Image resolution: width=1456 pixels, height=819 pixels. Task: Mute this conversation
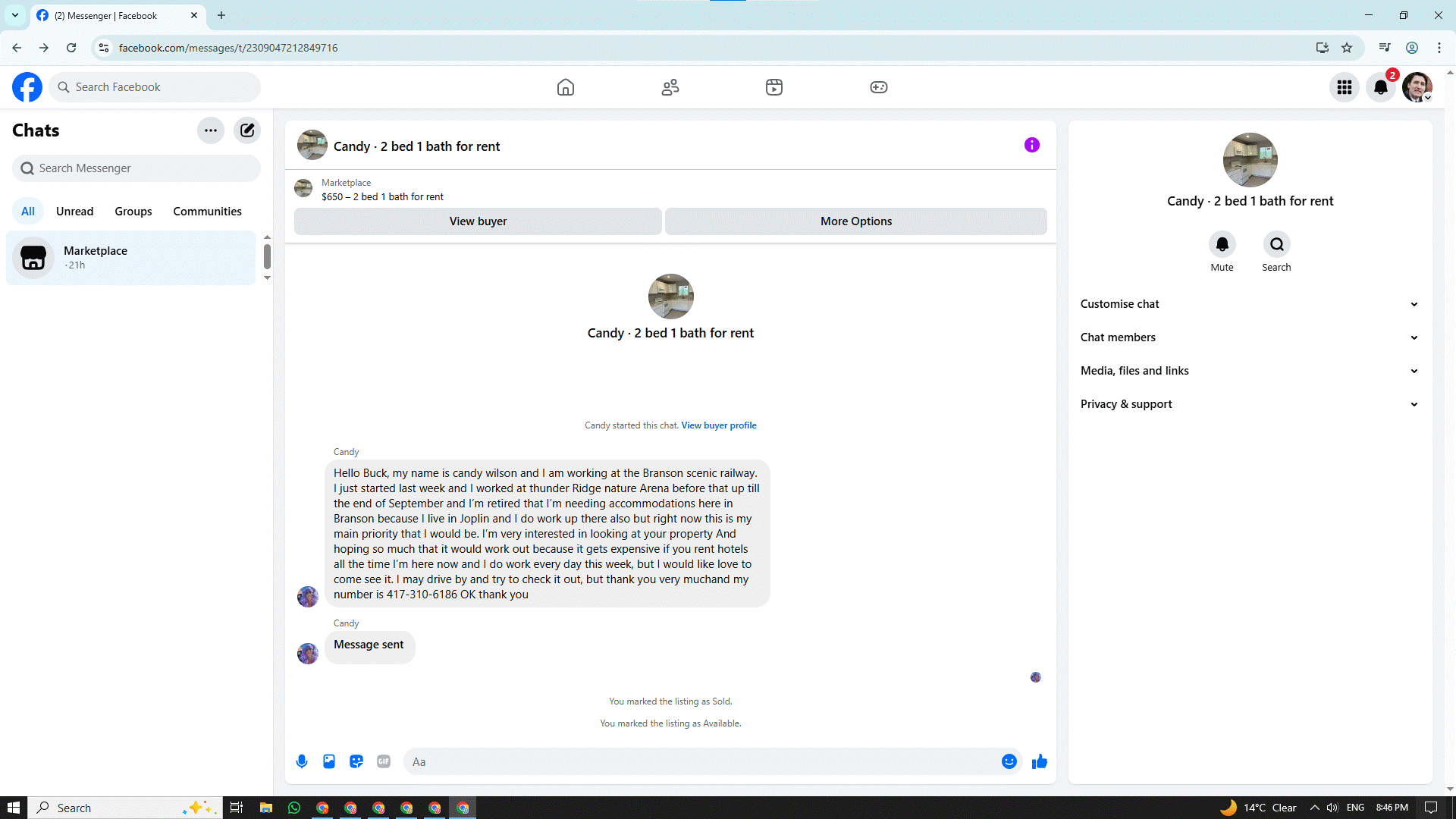[x=1222, y=245]
